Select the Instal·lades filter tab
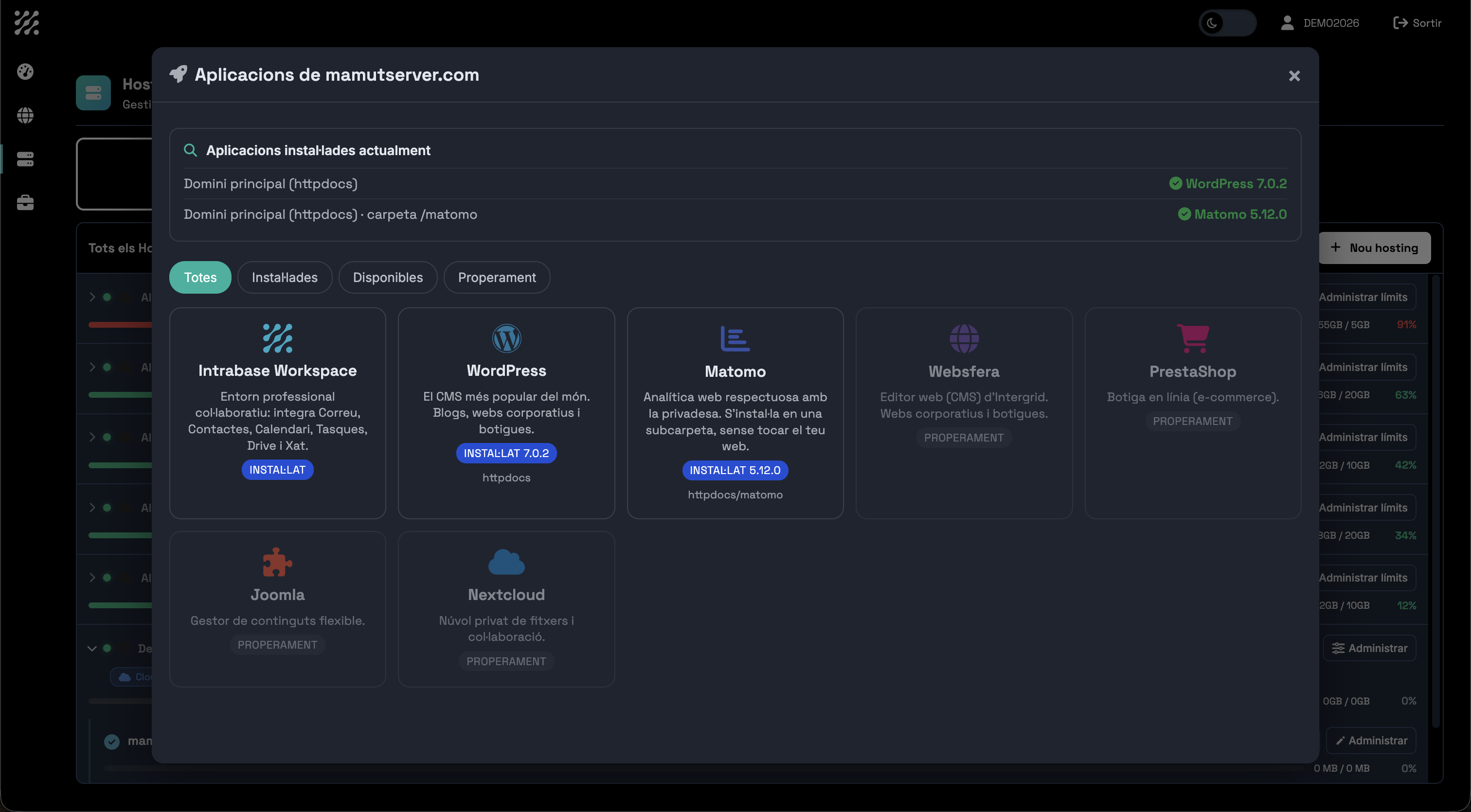Image resolution: width=1471 pixels, height=812 pixels. [x=285, y=277]
